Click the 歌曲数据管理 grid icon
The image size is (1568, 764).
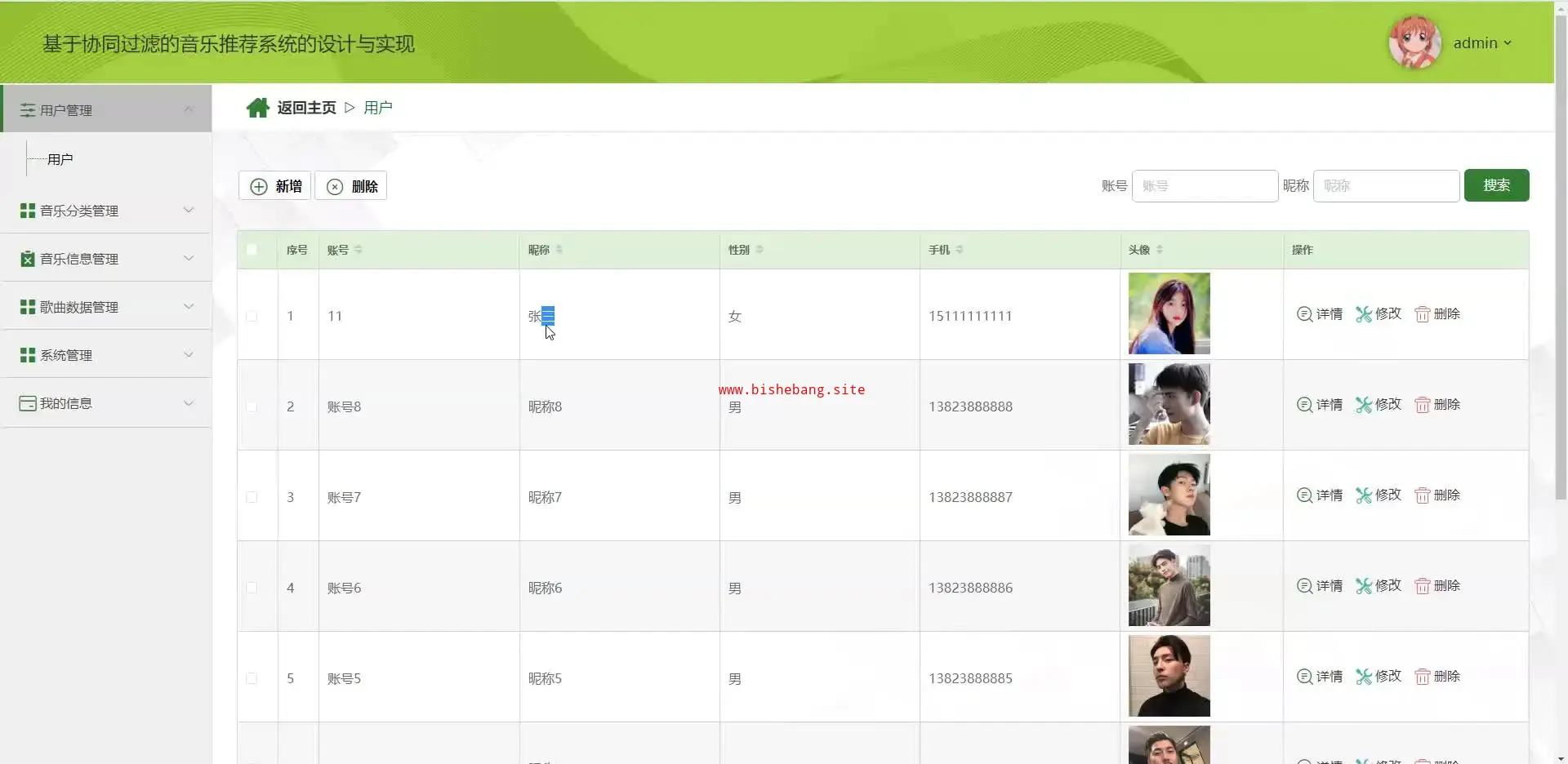point(28,307)
